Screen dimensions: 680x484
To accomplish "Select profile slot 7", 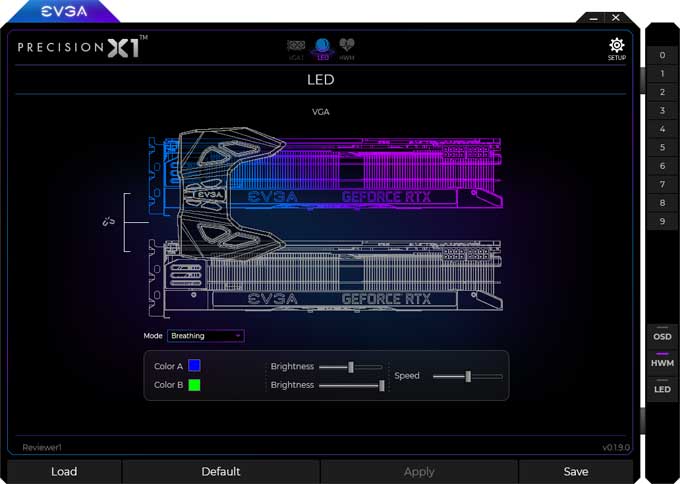I will 662,184.
